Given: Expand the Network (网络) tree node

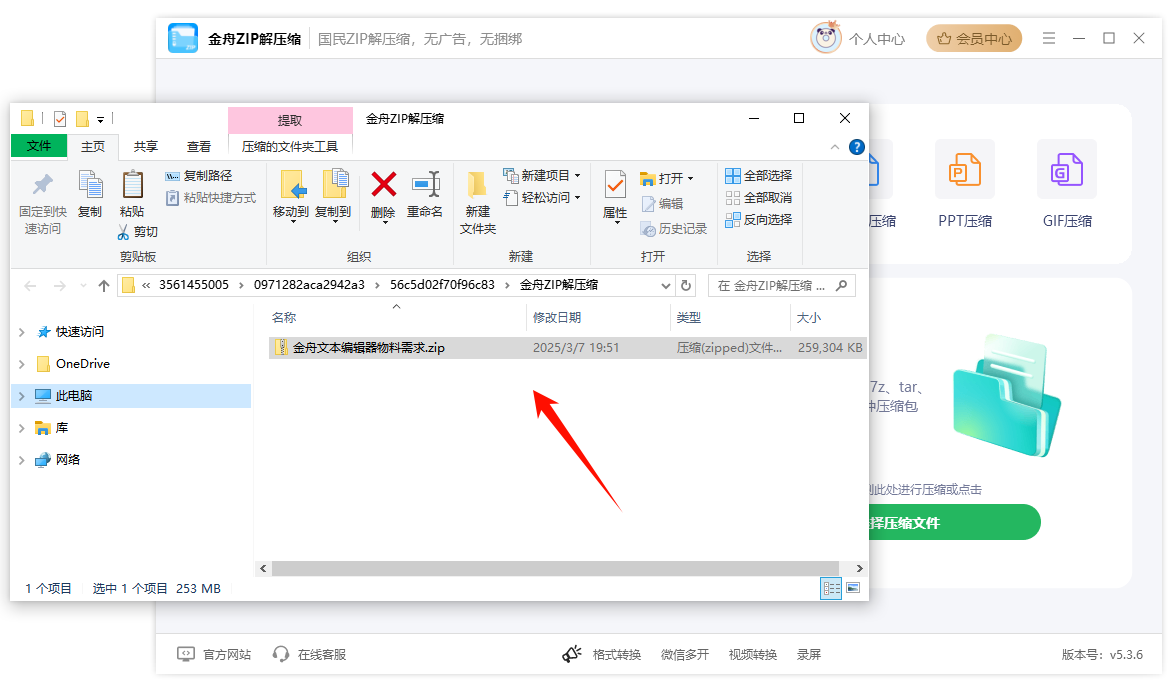Looking at the screenshot, I should tap(22, 461).
